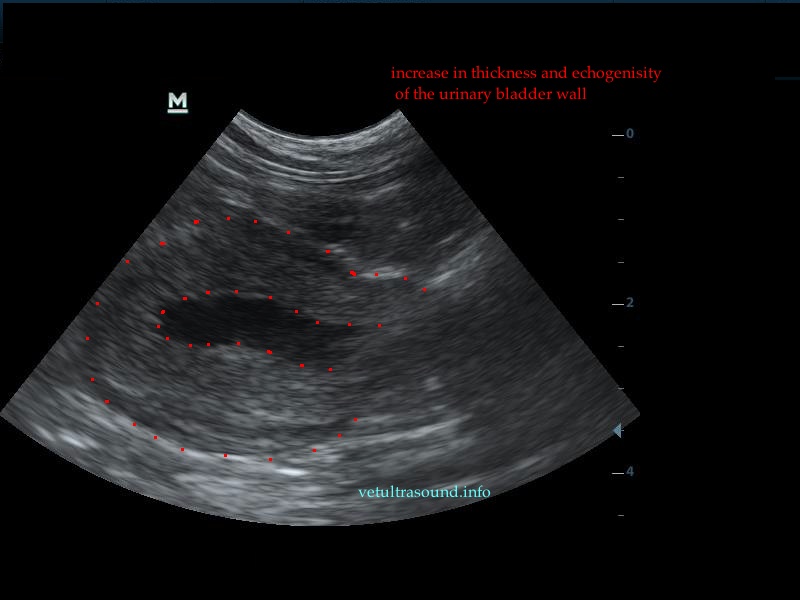The width and height of the screenshot is (800, 600).
Task: Click the rightmost red dot of the wall outline
Action: (424, 290)
